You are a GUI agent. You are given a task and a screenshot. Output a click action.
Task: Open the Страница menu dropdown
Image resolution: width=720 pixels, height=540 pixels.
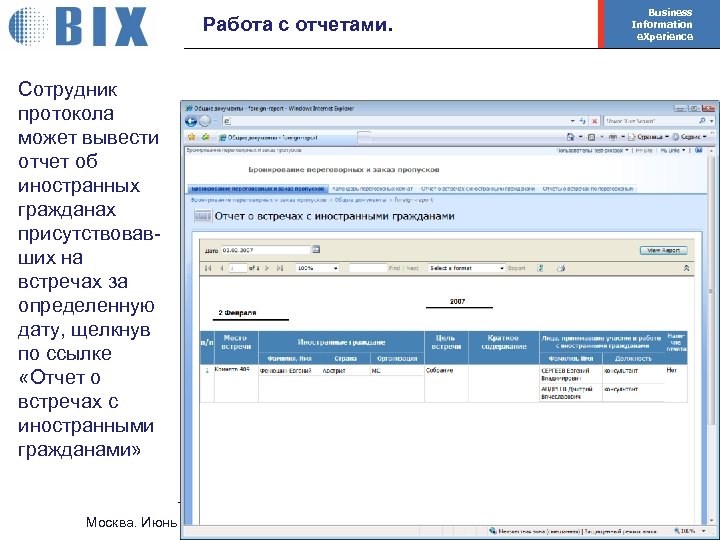click(x=648, y=137)
